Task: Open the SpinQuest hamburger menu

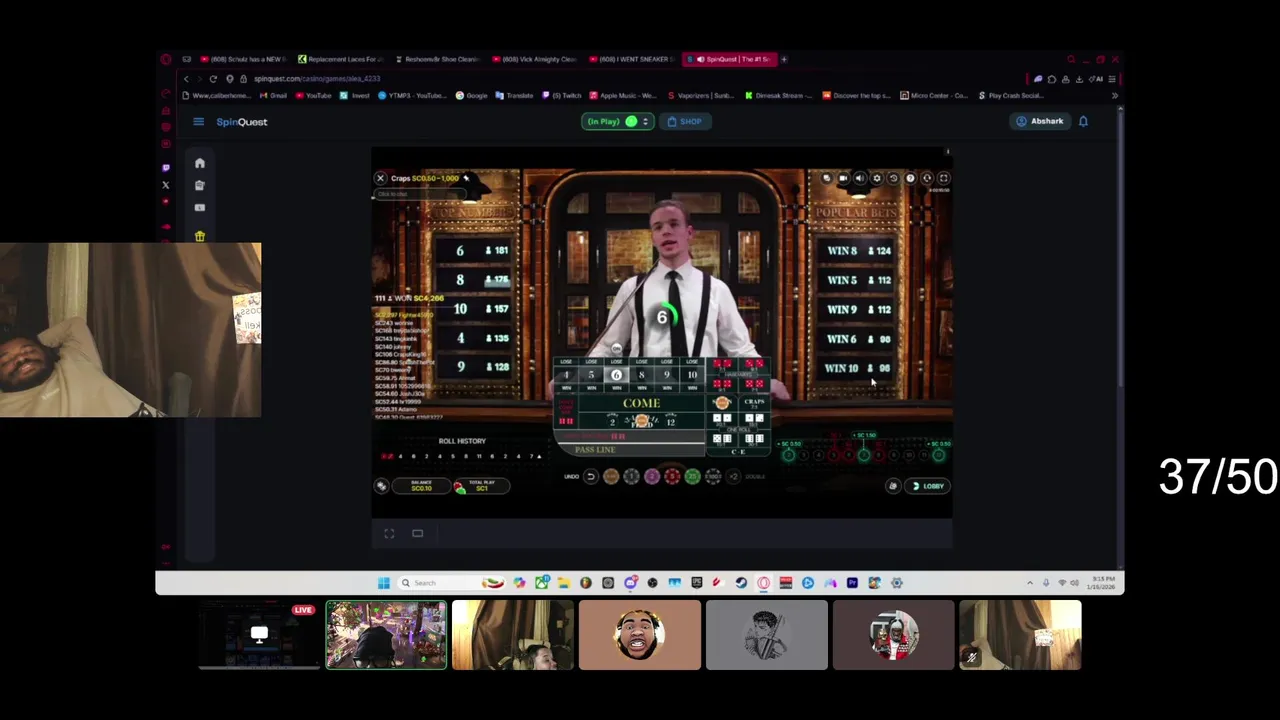Action: pyautogui.click(x=198, y=122)
